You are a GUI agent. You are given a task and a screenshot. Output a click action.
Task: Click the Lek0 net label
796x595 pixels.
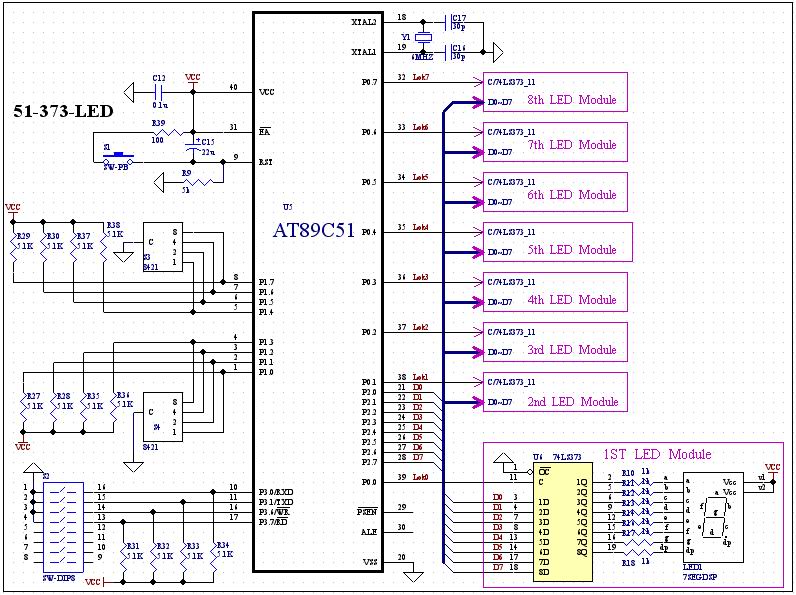point(421,477)
